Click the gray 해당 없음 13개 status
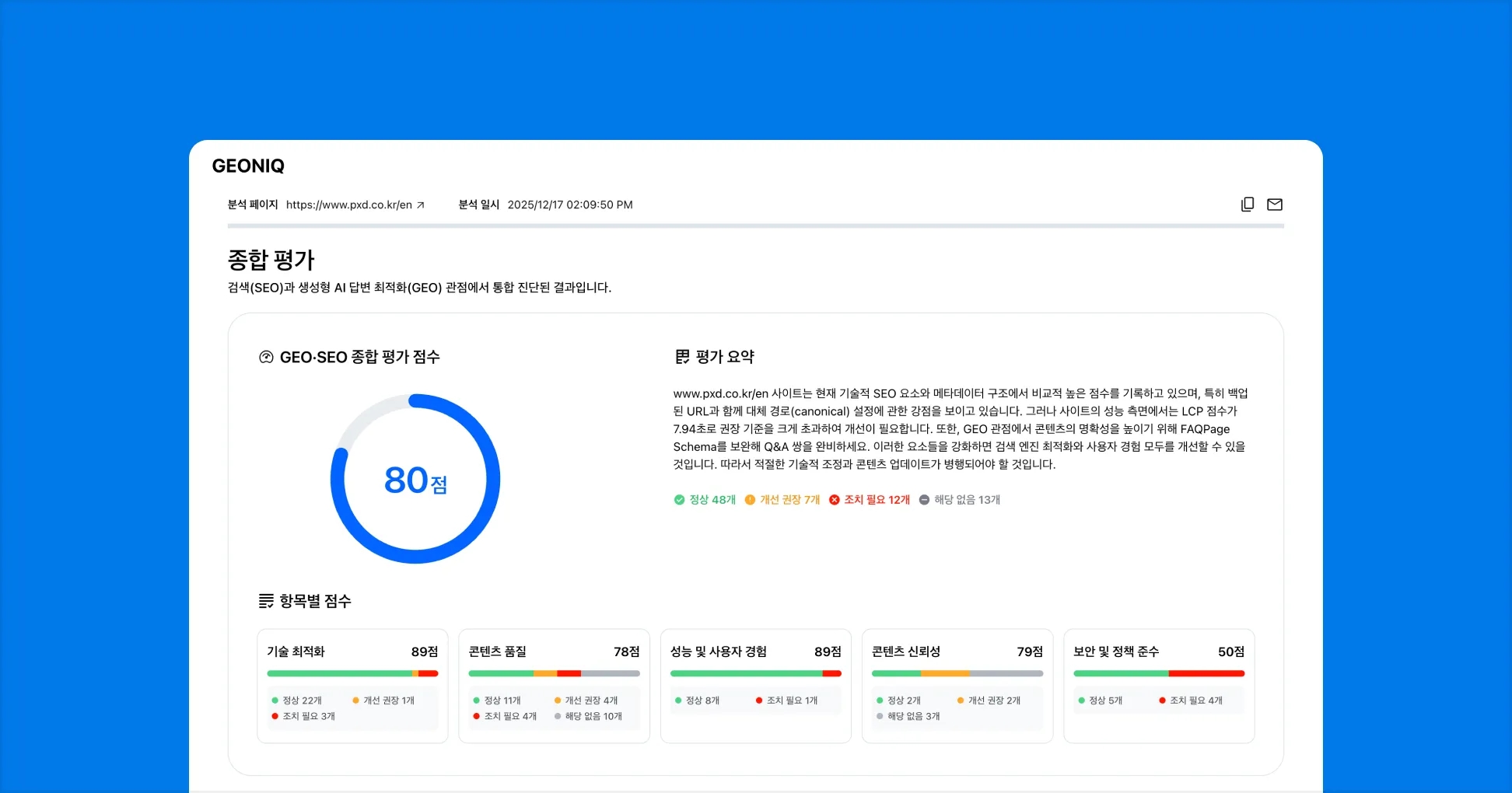 click(x=959, y=500)
